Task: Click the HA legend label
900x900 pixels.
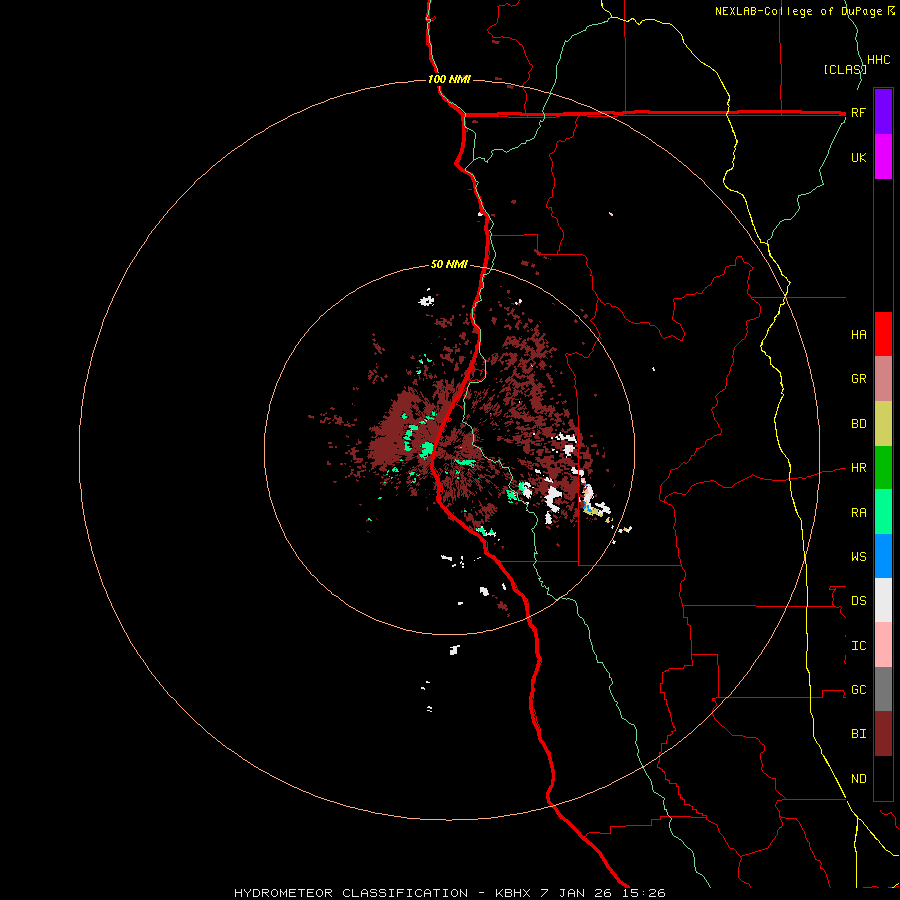Action: pyautogui.click(x=858, y=334)
